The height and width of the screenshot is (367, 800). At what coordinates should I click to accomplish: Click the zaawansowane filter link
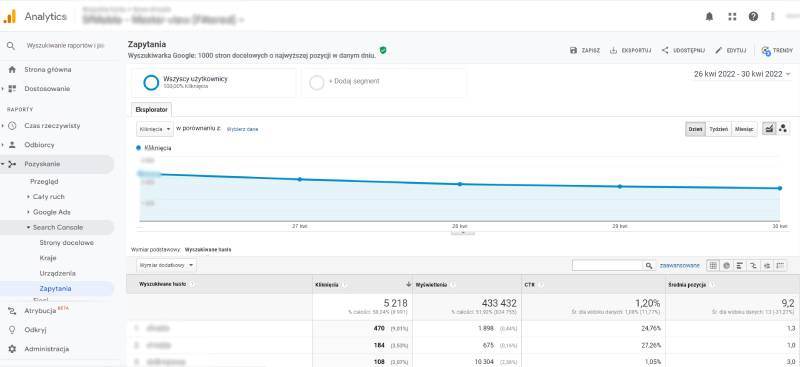680,265
